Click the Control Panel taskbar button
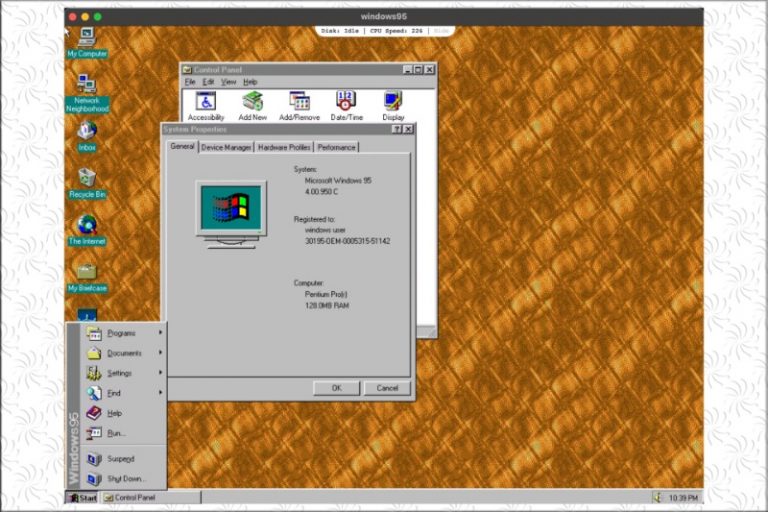Image resolution: width=768 pixels, height=512 pixels. click(x=151, y=498)
